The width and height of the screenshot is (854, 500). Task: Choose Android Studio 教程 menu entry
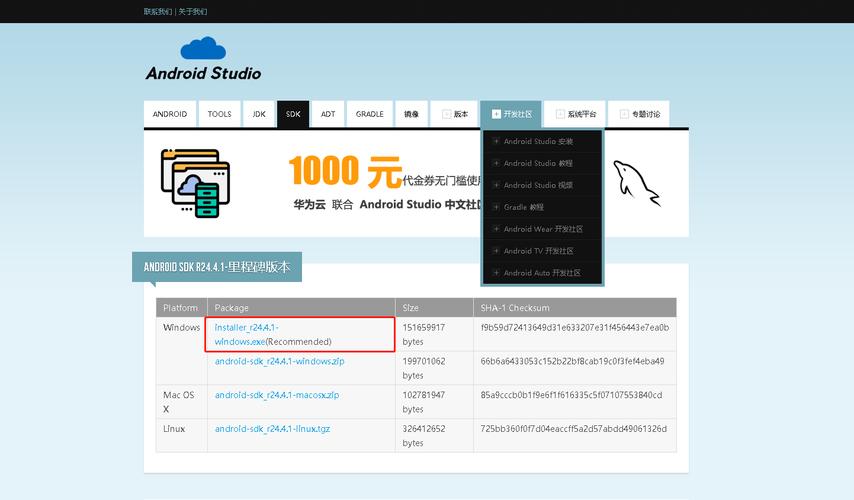pyautogui.click(x=542, y=163)
